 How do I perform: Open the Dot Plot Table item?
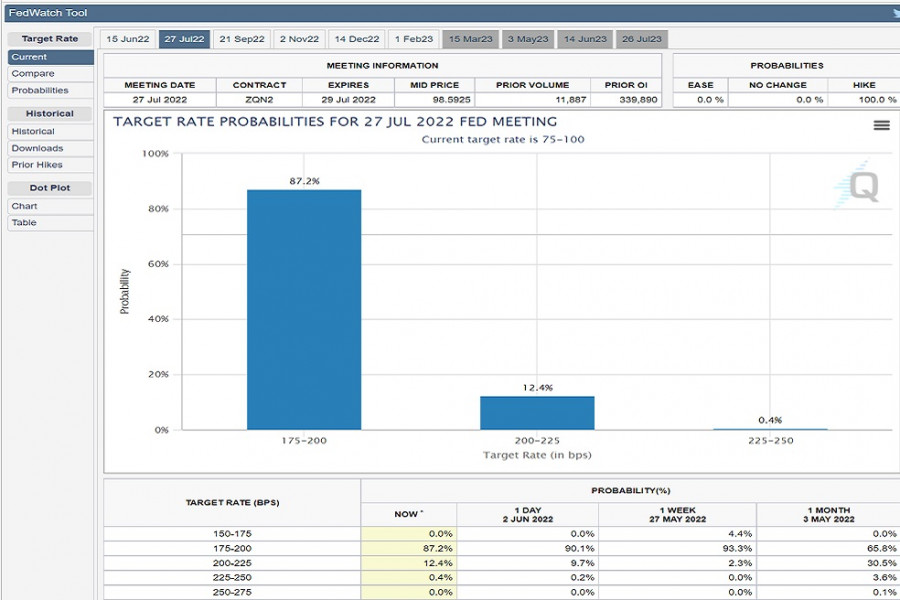(51, 223)
